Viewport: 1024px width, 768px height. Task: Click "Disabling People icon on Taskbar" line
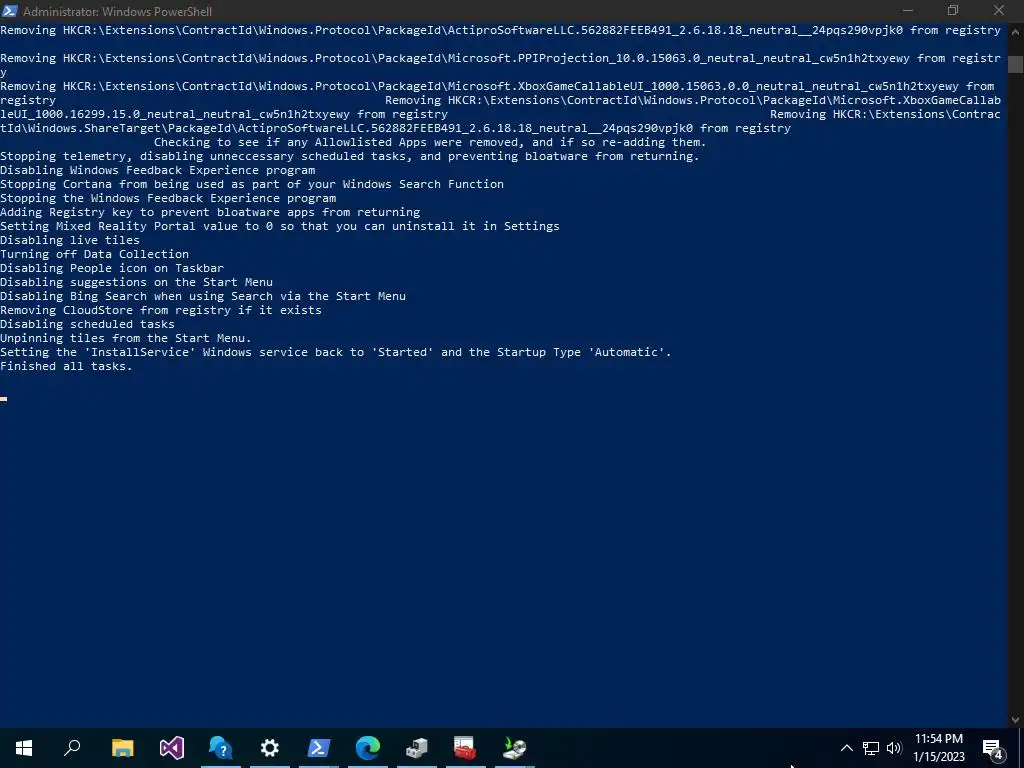coord(112,268)
